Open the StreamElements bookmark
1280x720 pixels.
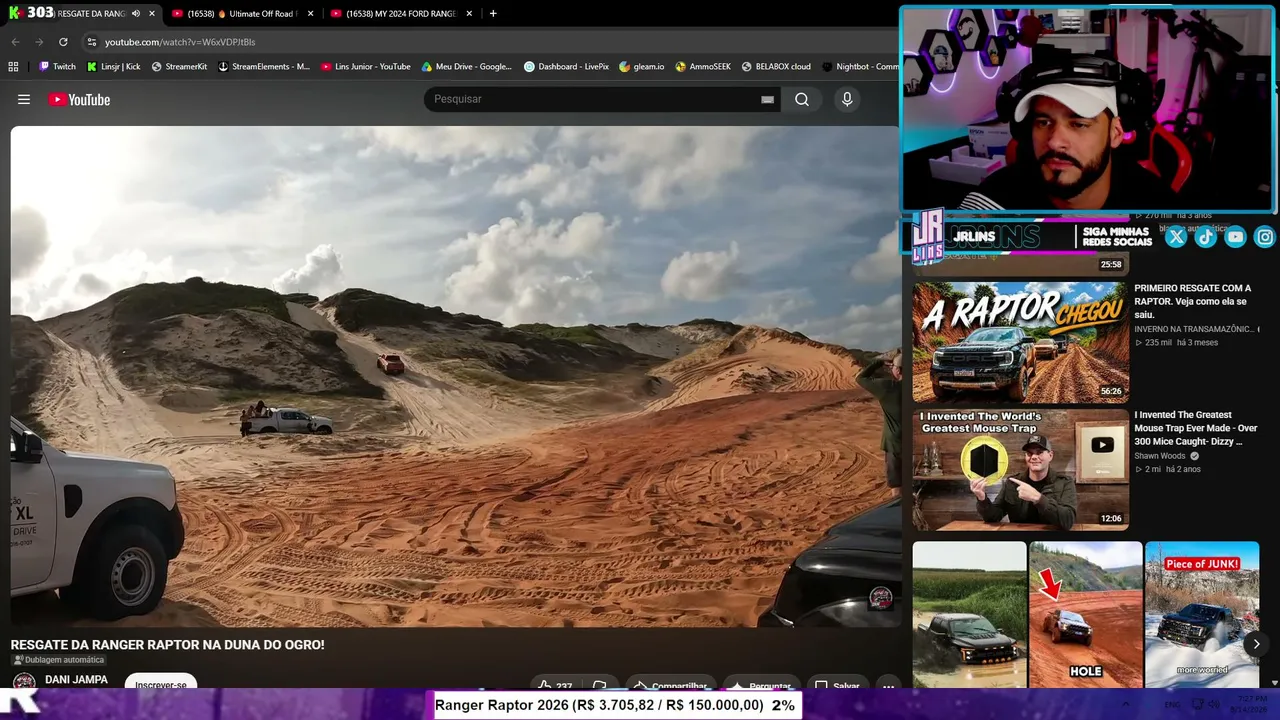pos(264,67)
